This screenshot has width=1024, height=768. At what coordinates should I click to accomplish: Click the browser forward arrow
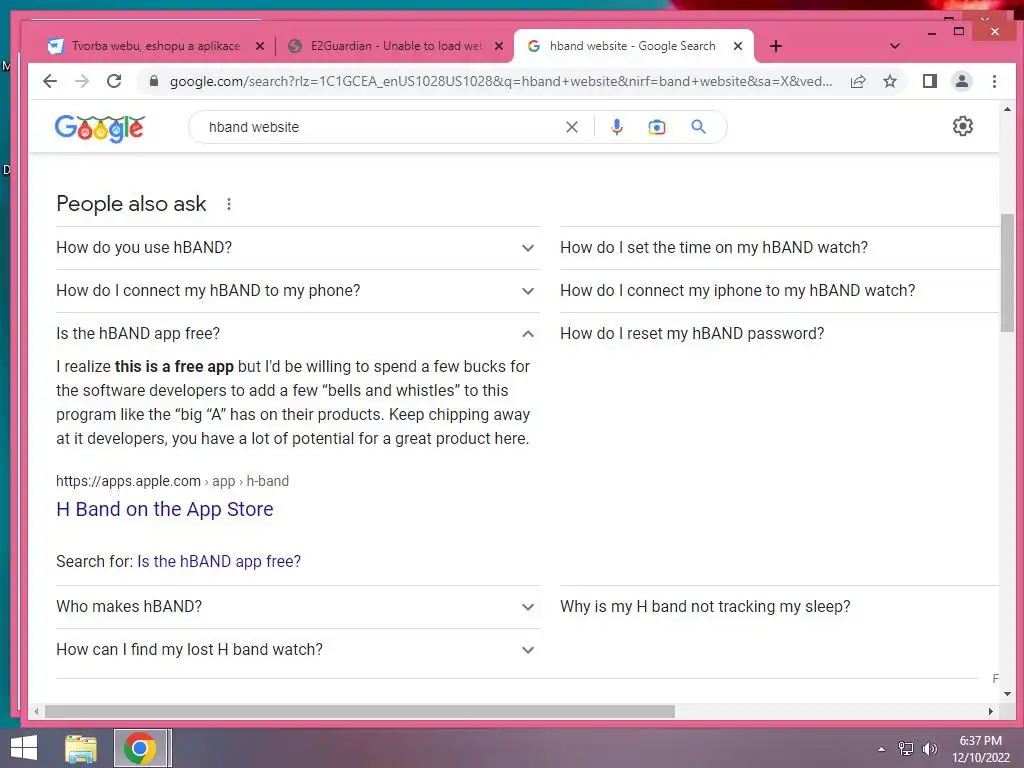coord(82,81)
